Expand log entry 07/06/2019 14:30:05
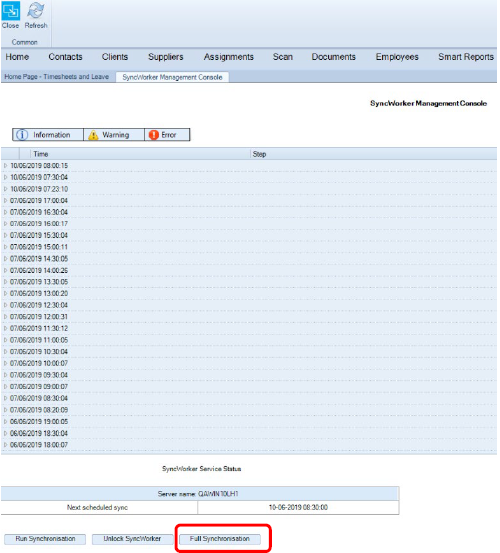The width and height of the screenshot is (500, 553). click(x=5, y=259)
